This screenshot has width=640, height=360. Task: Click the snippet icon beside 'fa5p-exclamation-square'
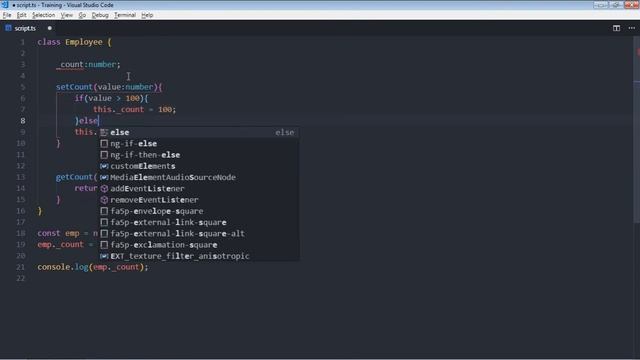point(104,245)
